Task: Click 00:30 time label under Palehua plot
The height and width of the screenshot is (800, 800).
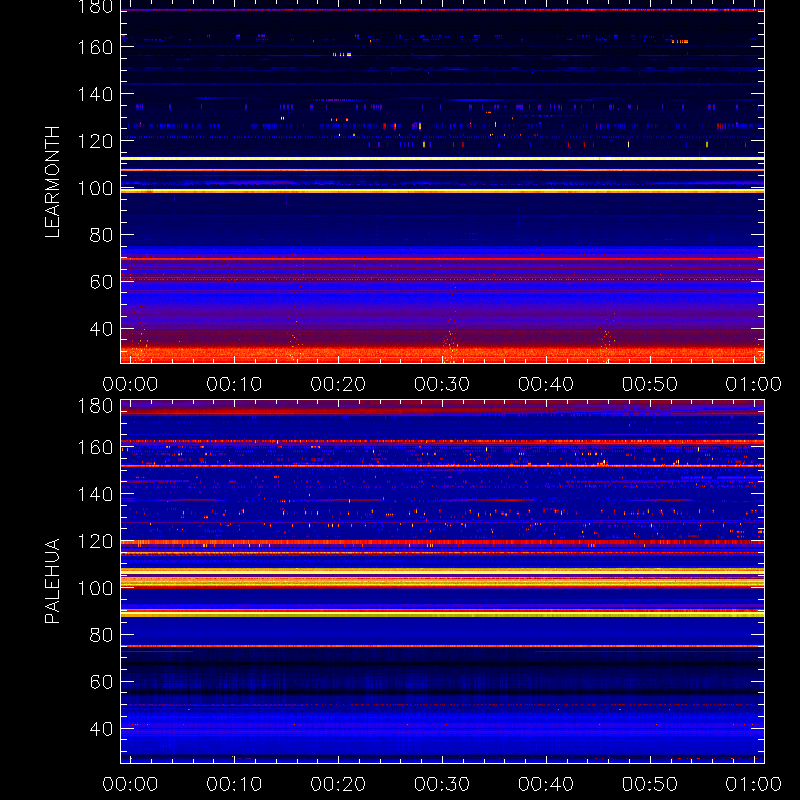Action: (x=442, y=784)
